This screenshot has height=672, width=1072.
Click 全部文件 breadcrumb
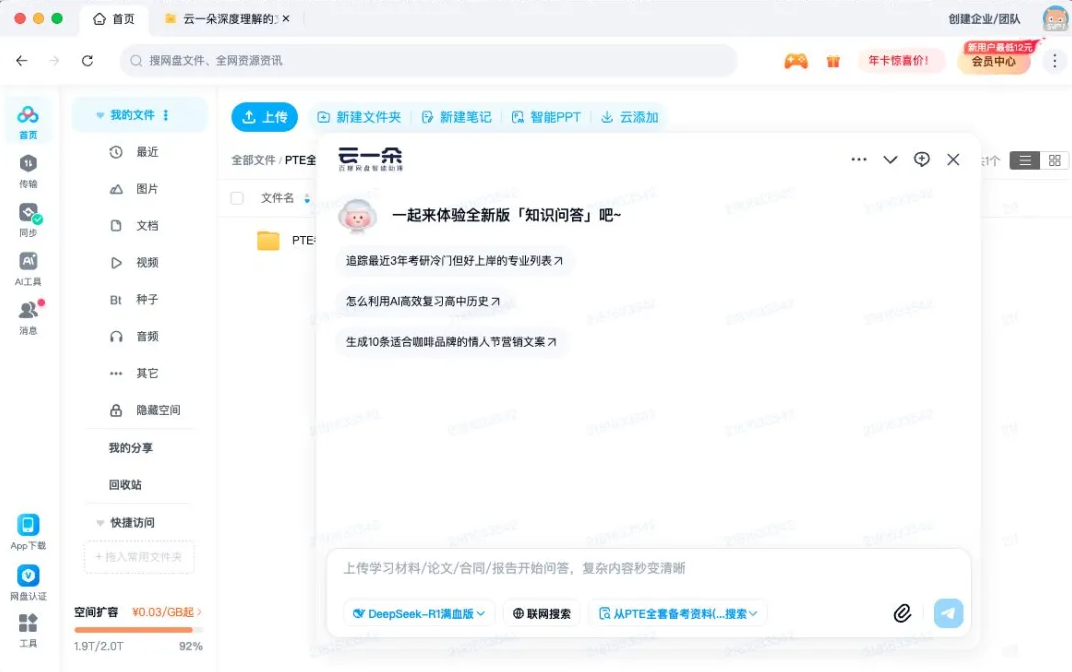click(253, 160)
